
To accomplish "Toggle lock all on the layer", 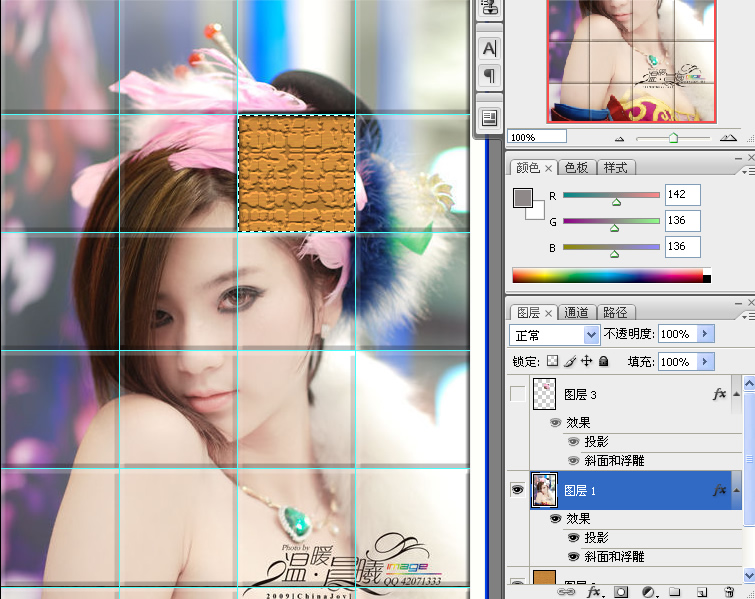I will (x=604, y=361).
